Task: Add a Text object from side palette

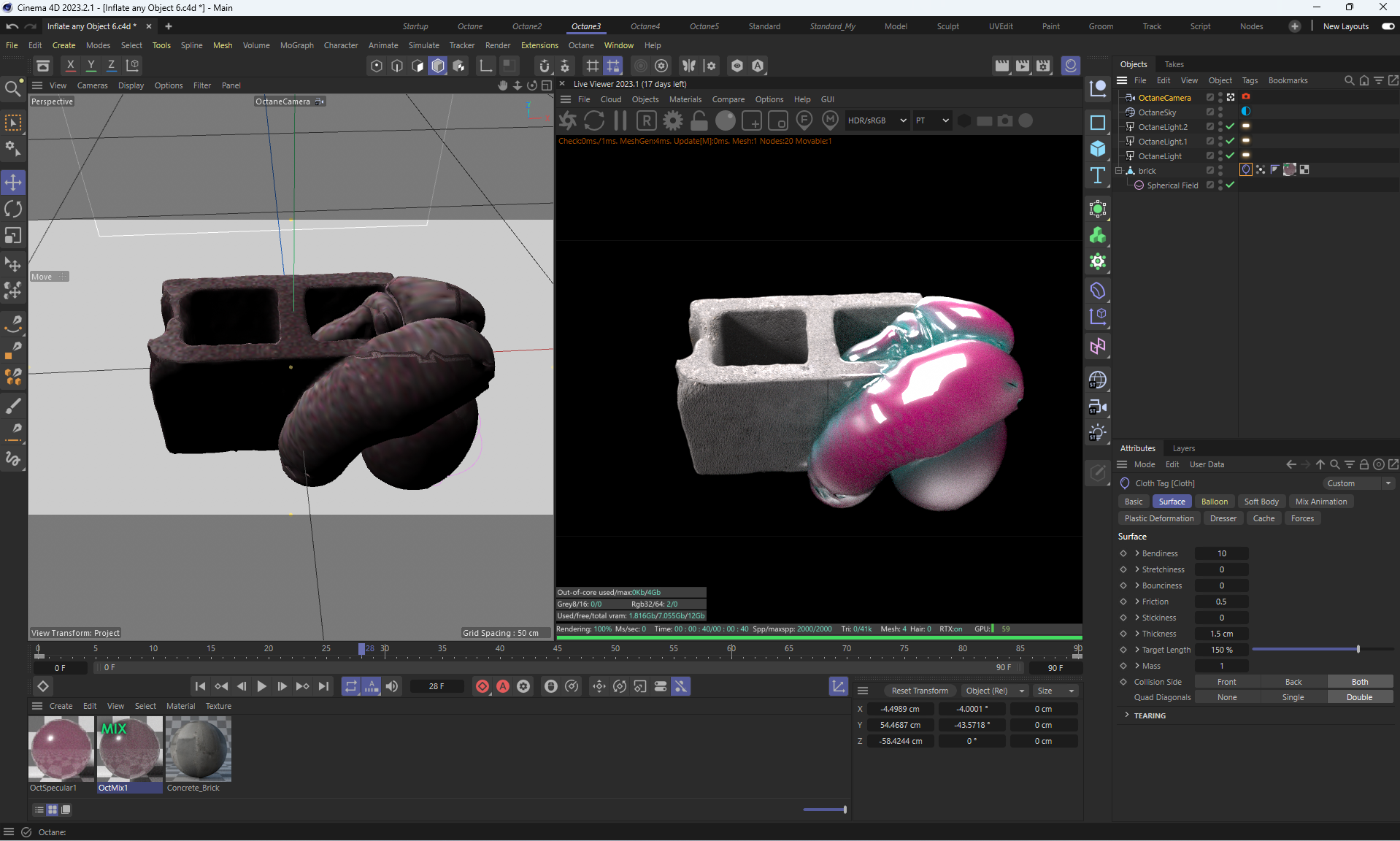Action: click(1097, 175)
